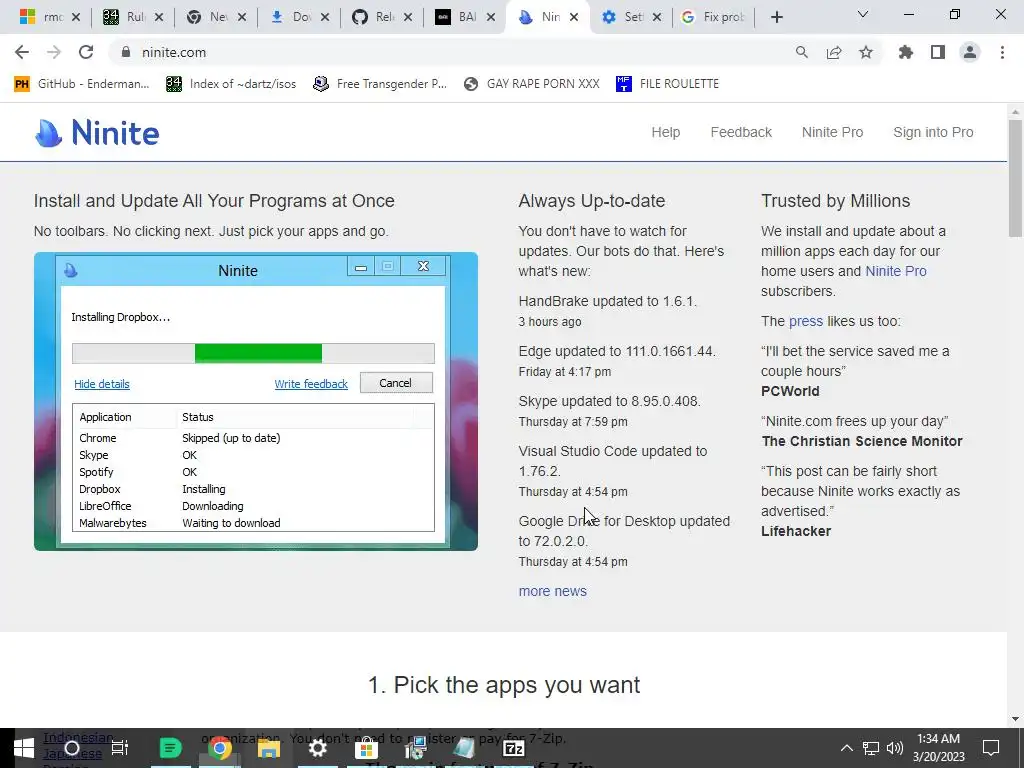Open the Windows Start menu
Screen dimensions: 1024x768
(x=24, y=748)
